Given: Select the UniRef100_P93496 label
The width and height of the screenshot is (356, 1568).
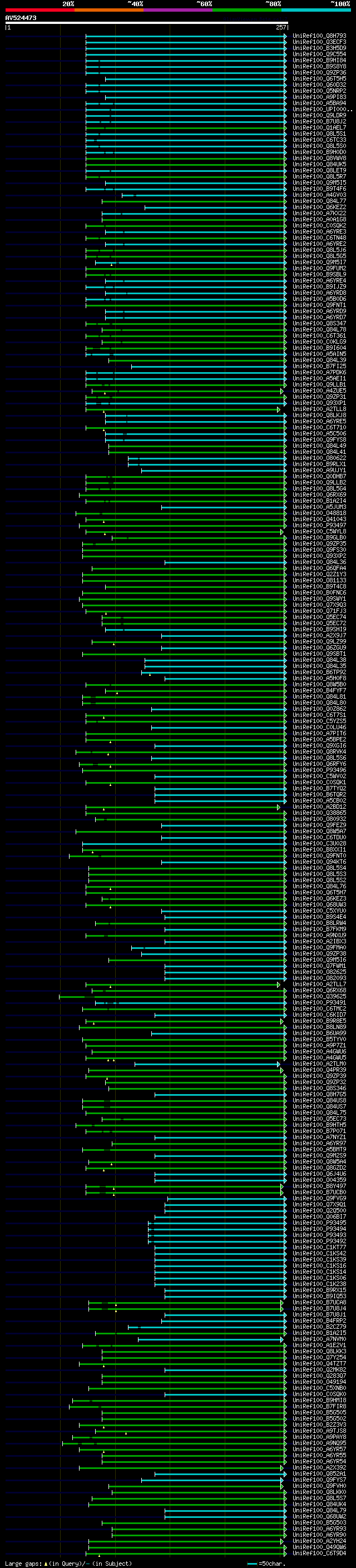Looking at the screenshot, I should [x=319, y=770].
